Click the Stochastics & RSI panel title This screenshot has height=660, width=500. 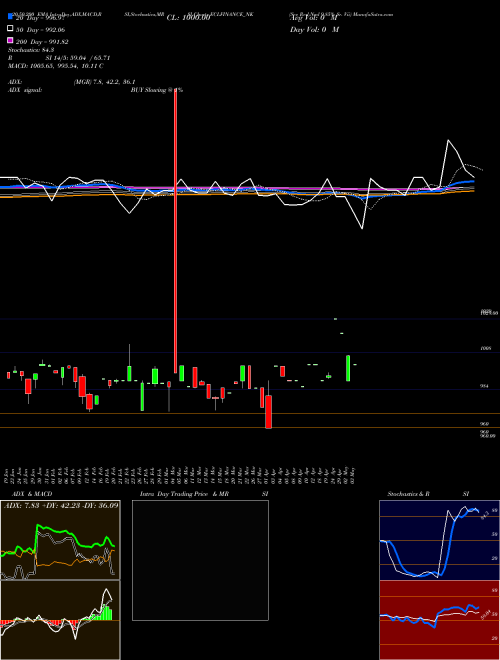point(428,494)
